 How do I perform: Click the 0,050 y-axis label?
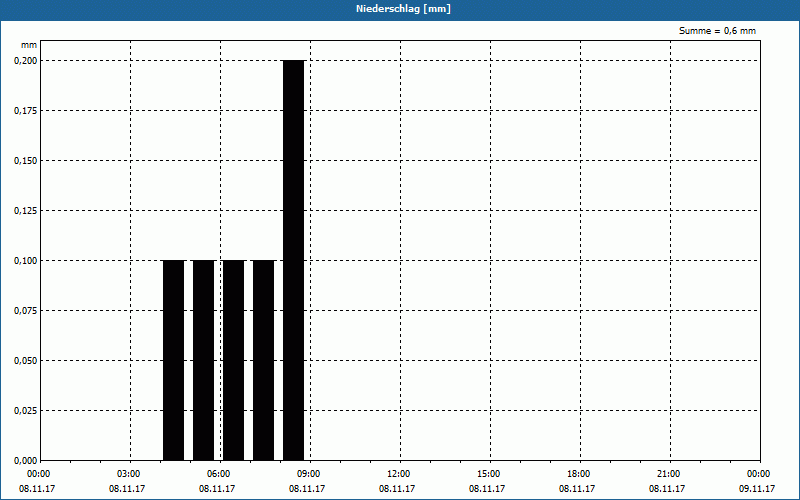point(26,361)
